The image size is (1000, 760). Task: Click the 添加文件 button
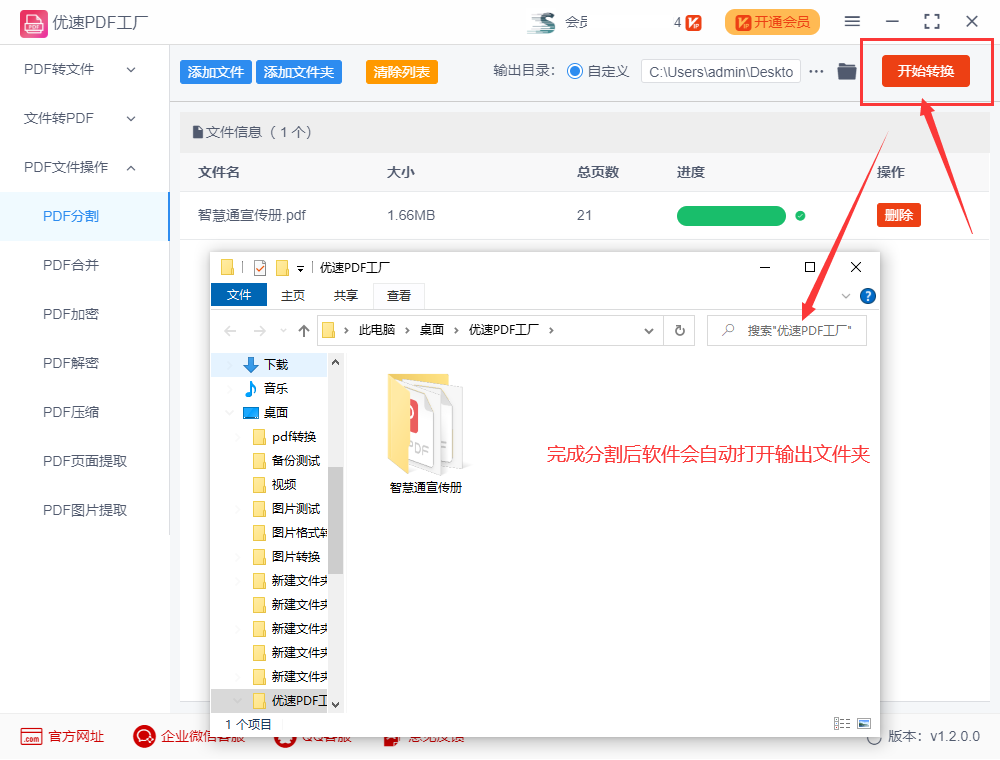(216, 72)
